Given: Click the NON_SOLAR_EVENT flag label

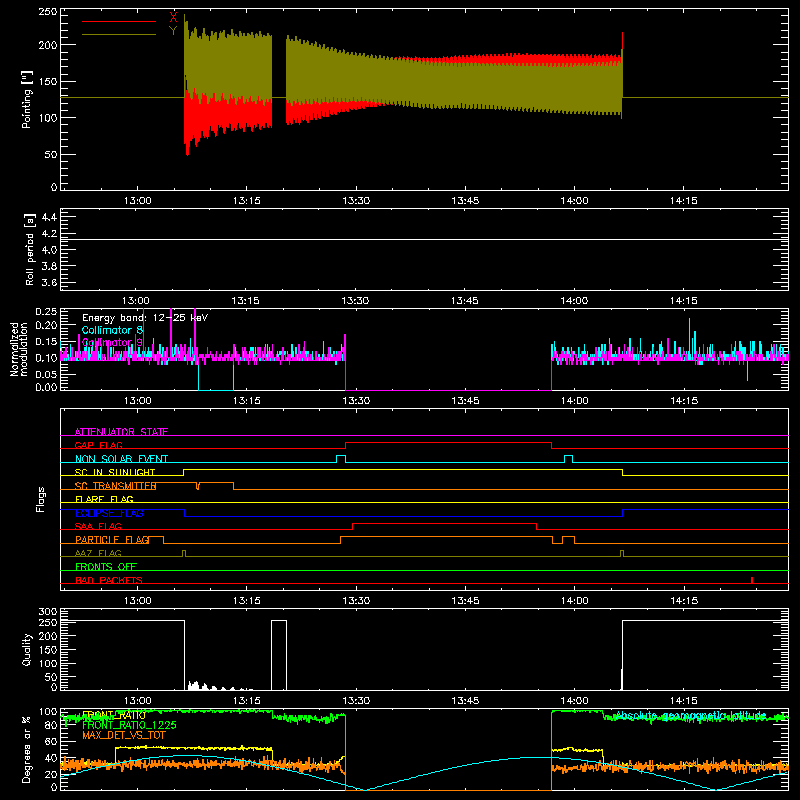Looking at the screenshot, I should (x=121, y=459).
